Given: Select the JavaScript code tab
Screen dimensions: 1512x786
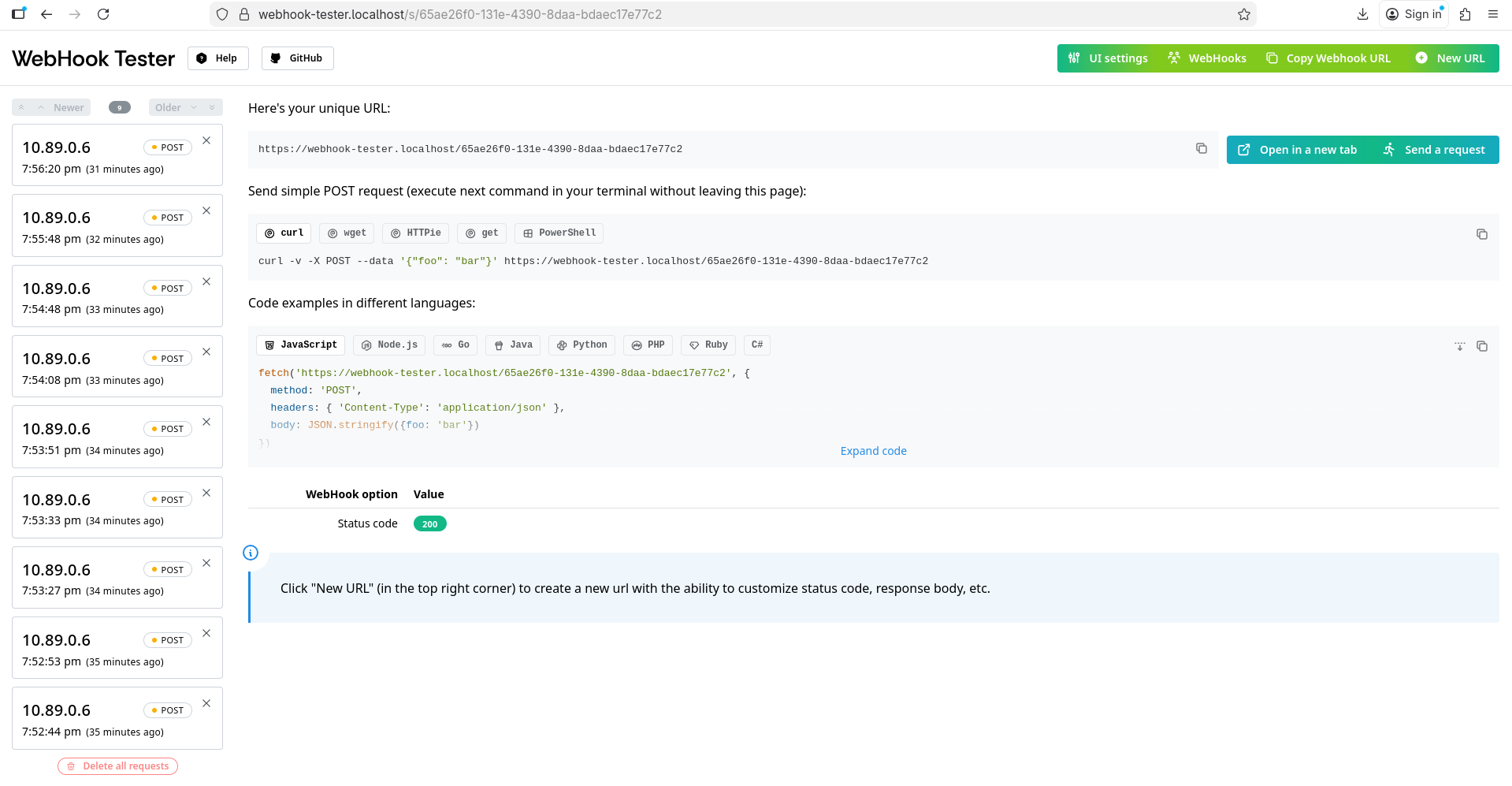Looking at the screenshot, I should 300,345.
